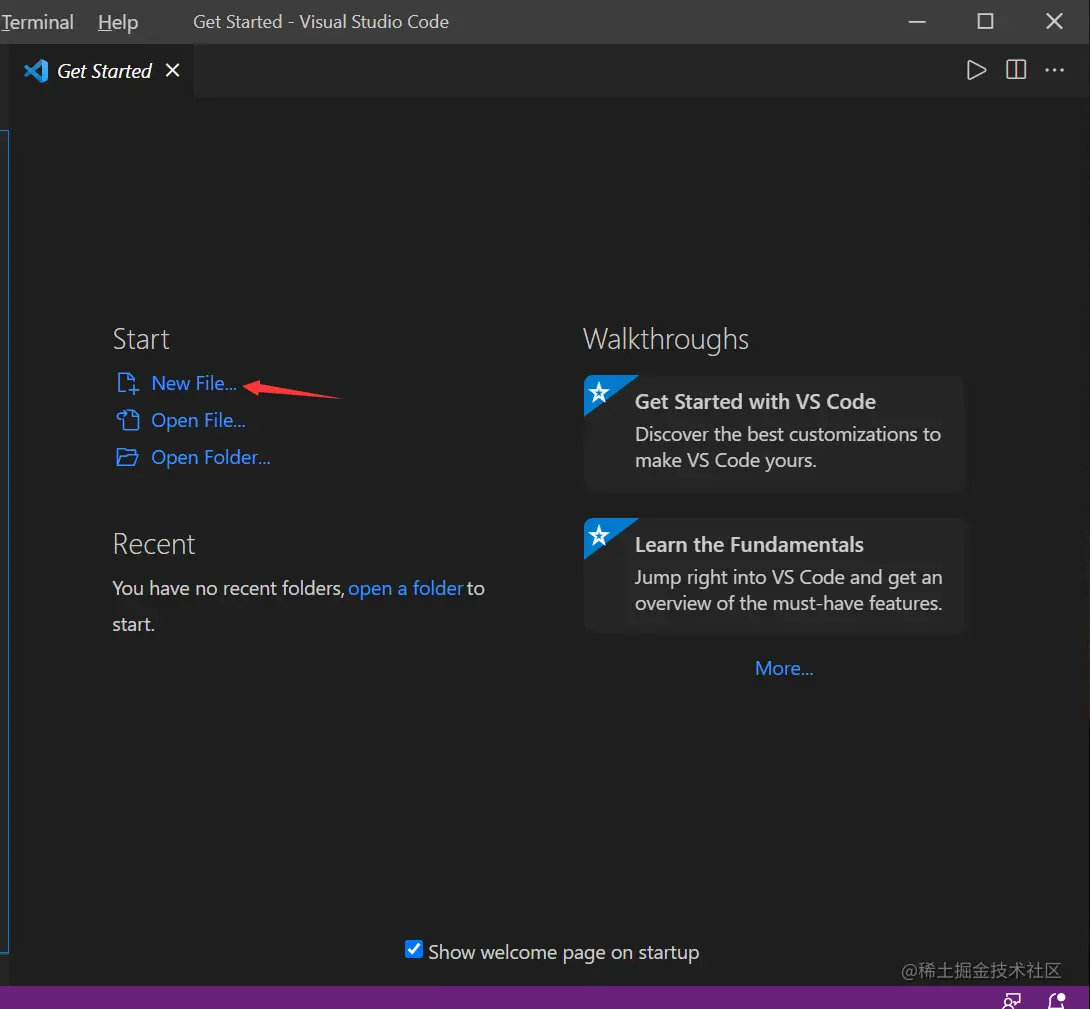Minimize the Visual Studio Code window
Viewport: 1090px width, 1009px height.
point(917,22)
